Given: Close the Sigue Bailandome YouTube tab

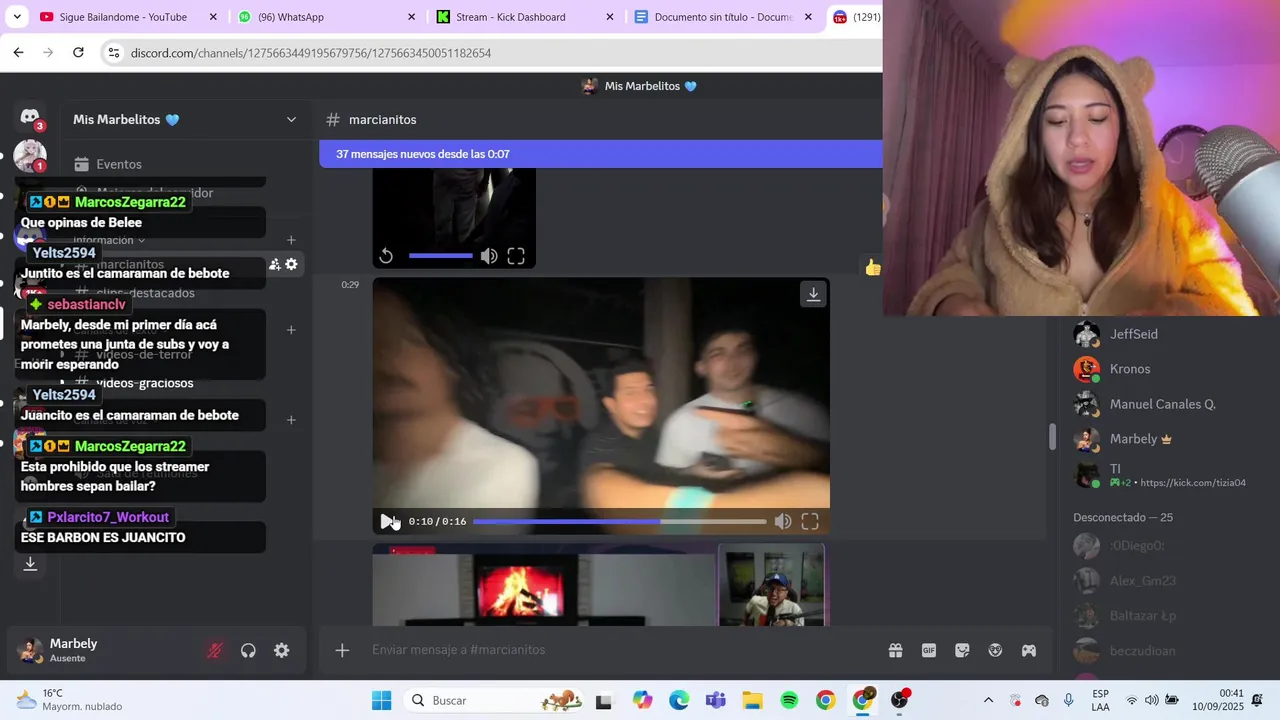Looking at the screenshot, I should [x=213, y=17].
